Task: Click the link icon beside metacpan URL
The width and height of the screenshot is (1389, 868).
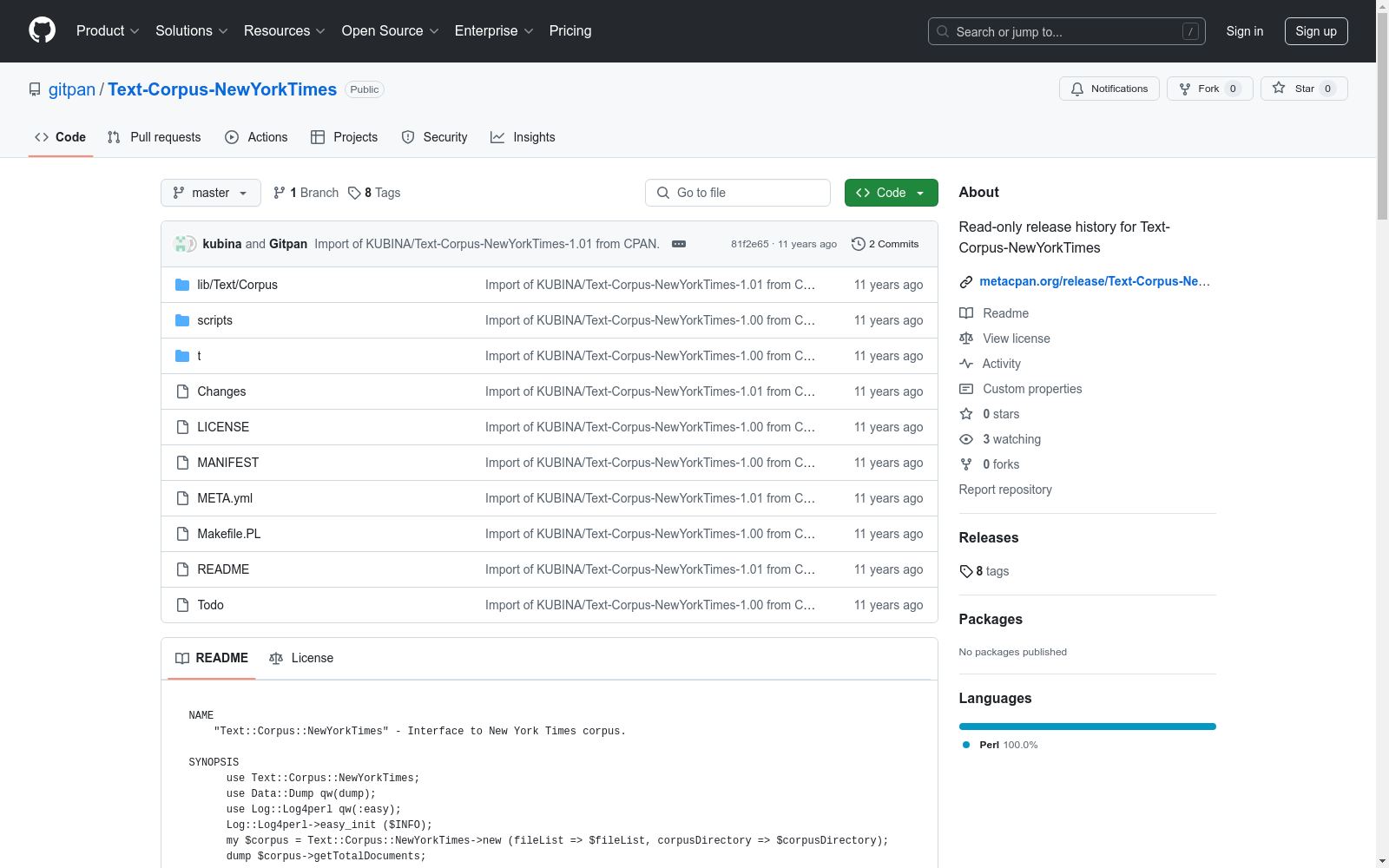Action: point(966,281)
